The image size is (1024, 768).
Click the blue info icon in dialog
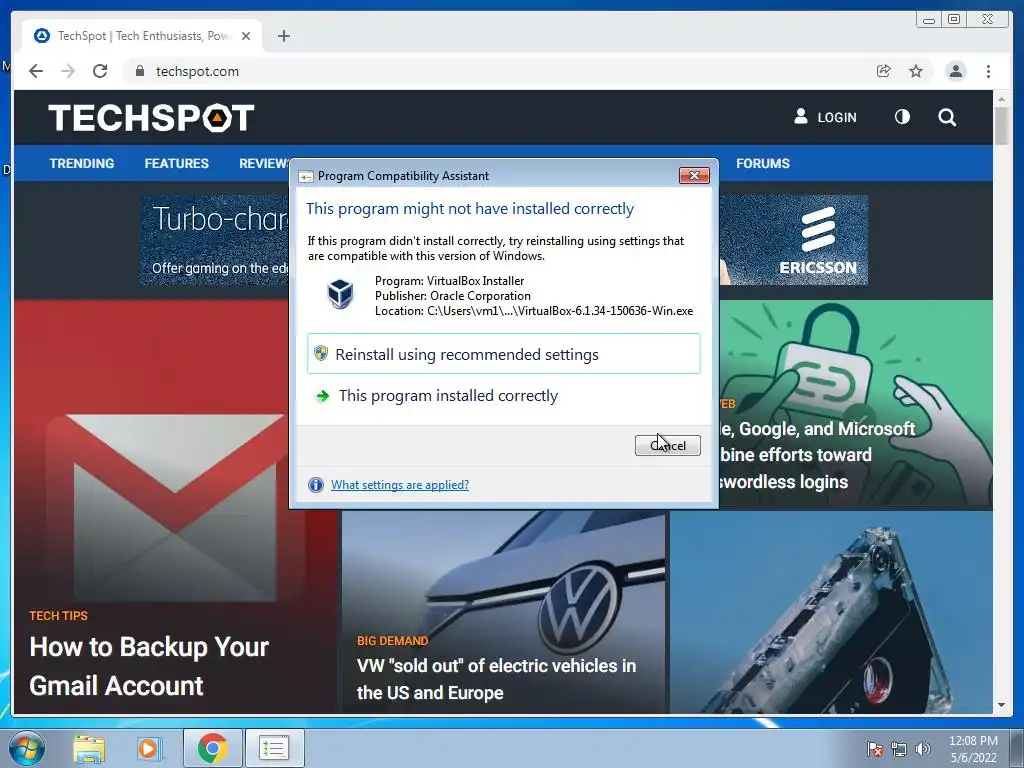316,485
